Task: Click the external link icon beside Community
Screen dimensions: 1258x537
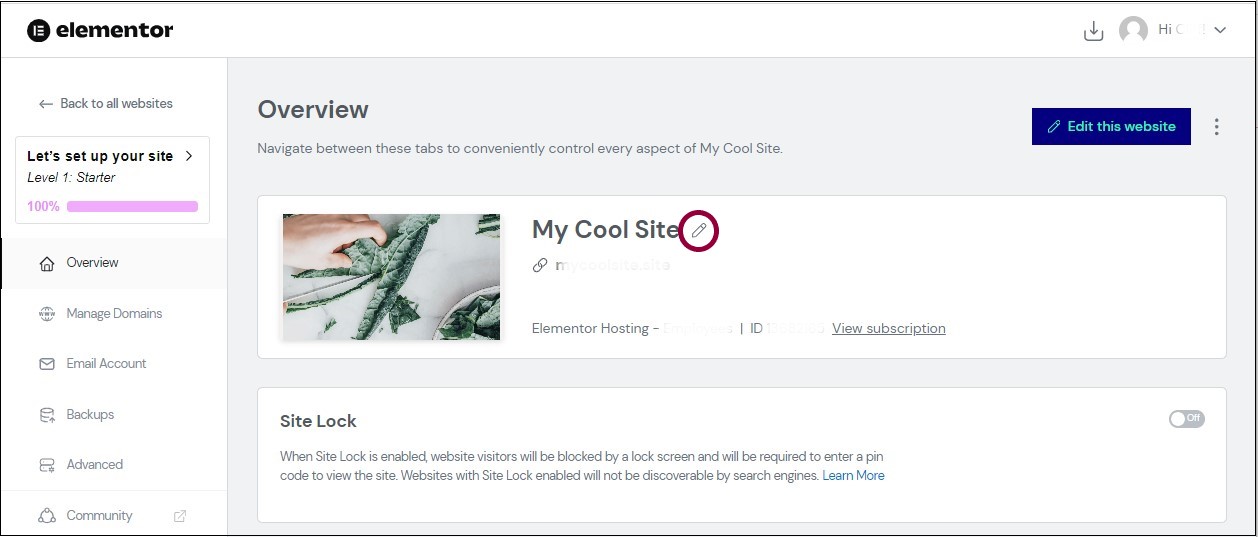Action: pyautogui.click(x=180, y=516)
